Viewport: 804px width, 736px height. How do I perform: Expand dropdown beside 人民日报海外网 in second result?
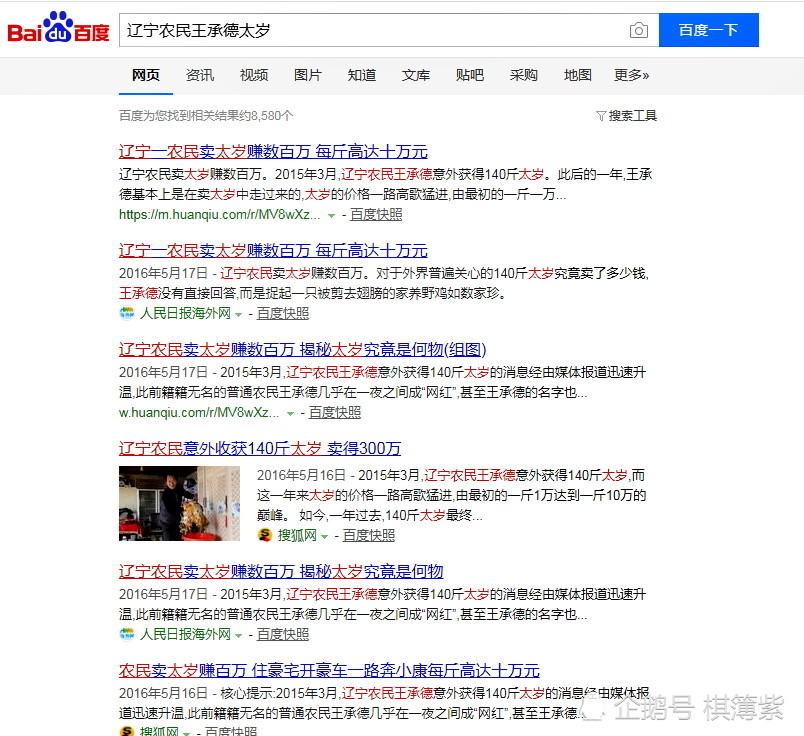point(238,314)
